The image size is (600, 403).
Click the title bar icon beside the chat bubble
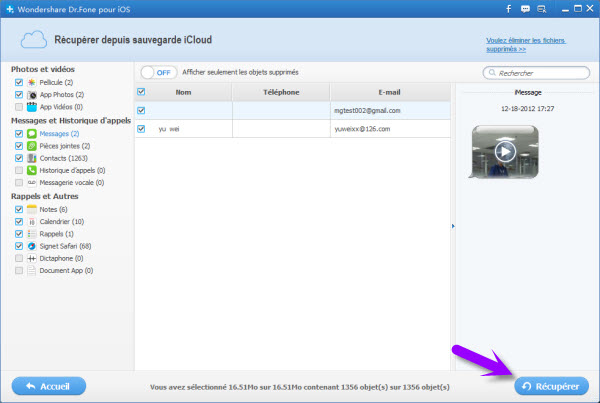[541, 9]
